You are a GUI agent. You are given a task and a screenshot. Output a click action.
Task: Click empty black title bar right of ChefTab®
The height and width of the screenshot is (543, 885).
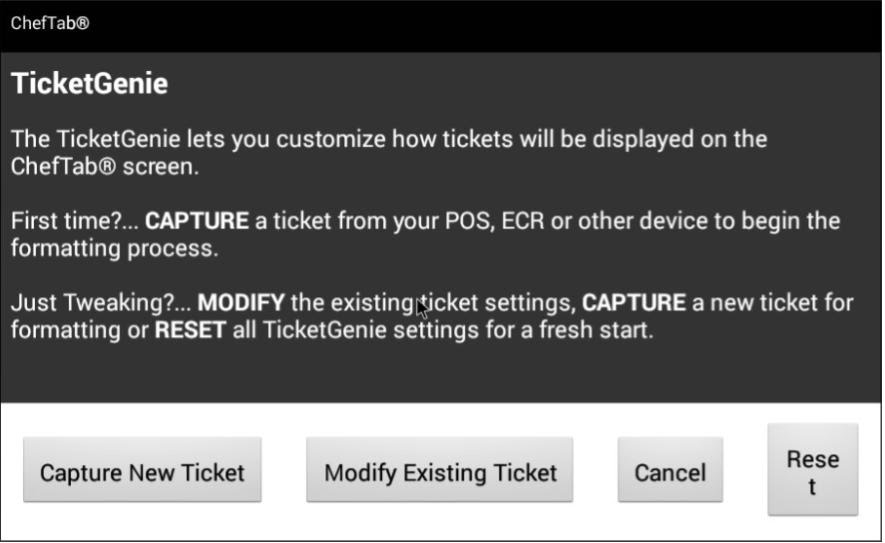point(500,24)
